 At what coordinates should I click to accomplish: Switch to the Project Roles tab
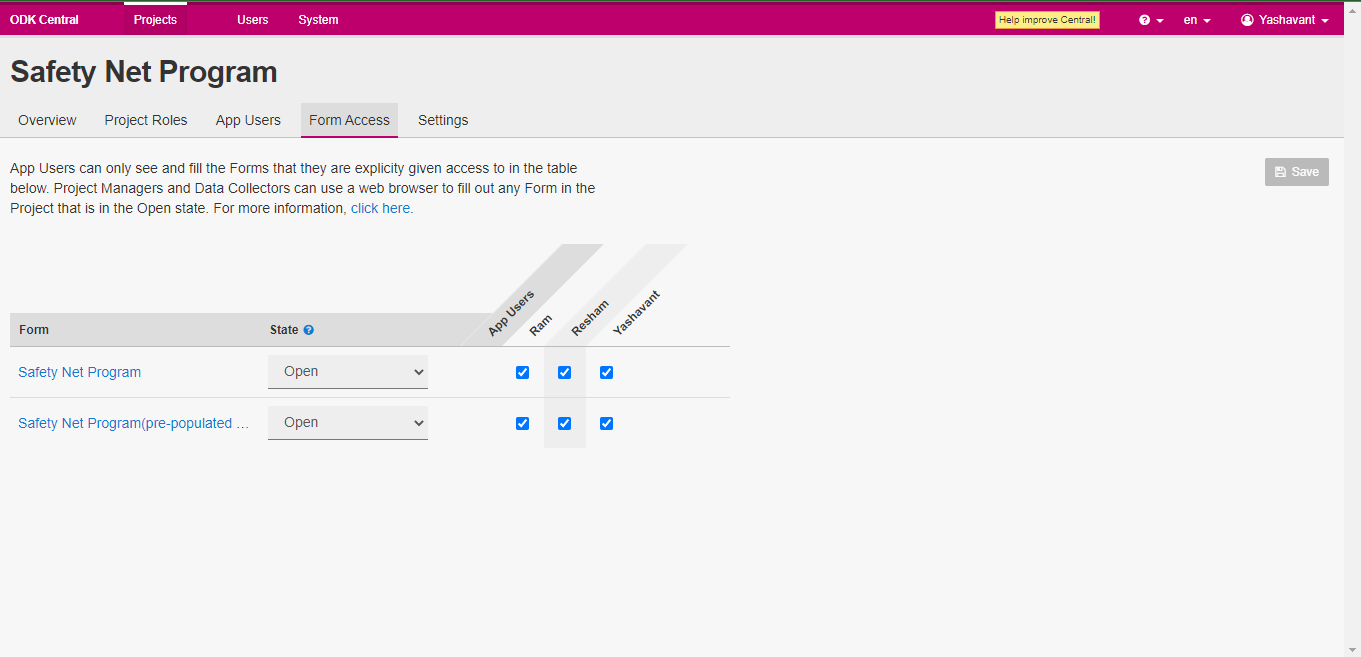(x=146, y=120)
